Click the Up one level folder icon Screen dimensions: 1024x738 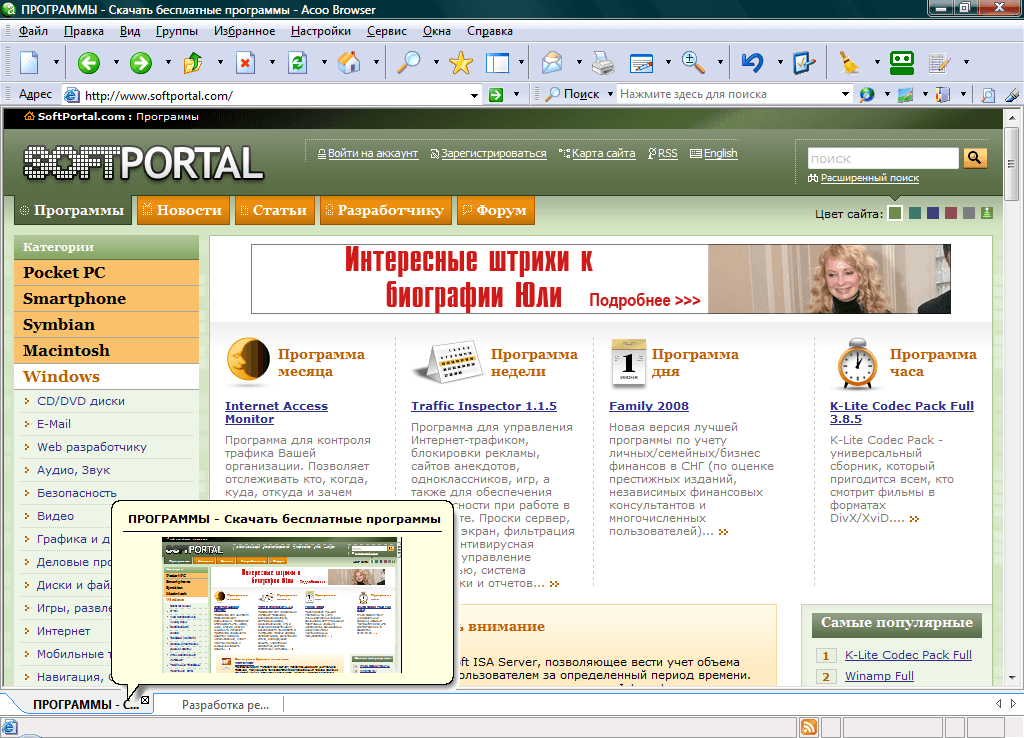tap(193, 63)
